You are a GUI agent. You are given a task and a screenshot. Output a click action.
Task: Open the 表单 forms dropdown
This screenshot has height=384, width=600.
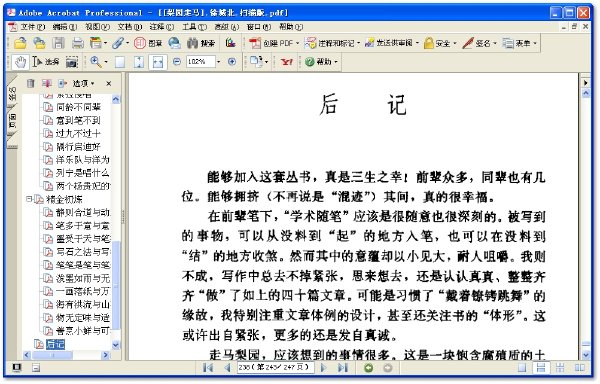pos(520,43)
